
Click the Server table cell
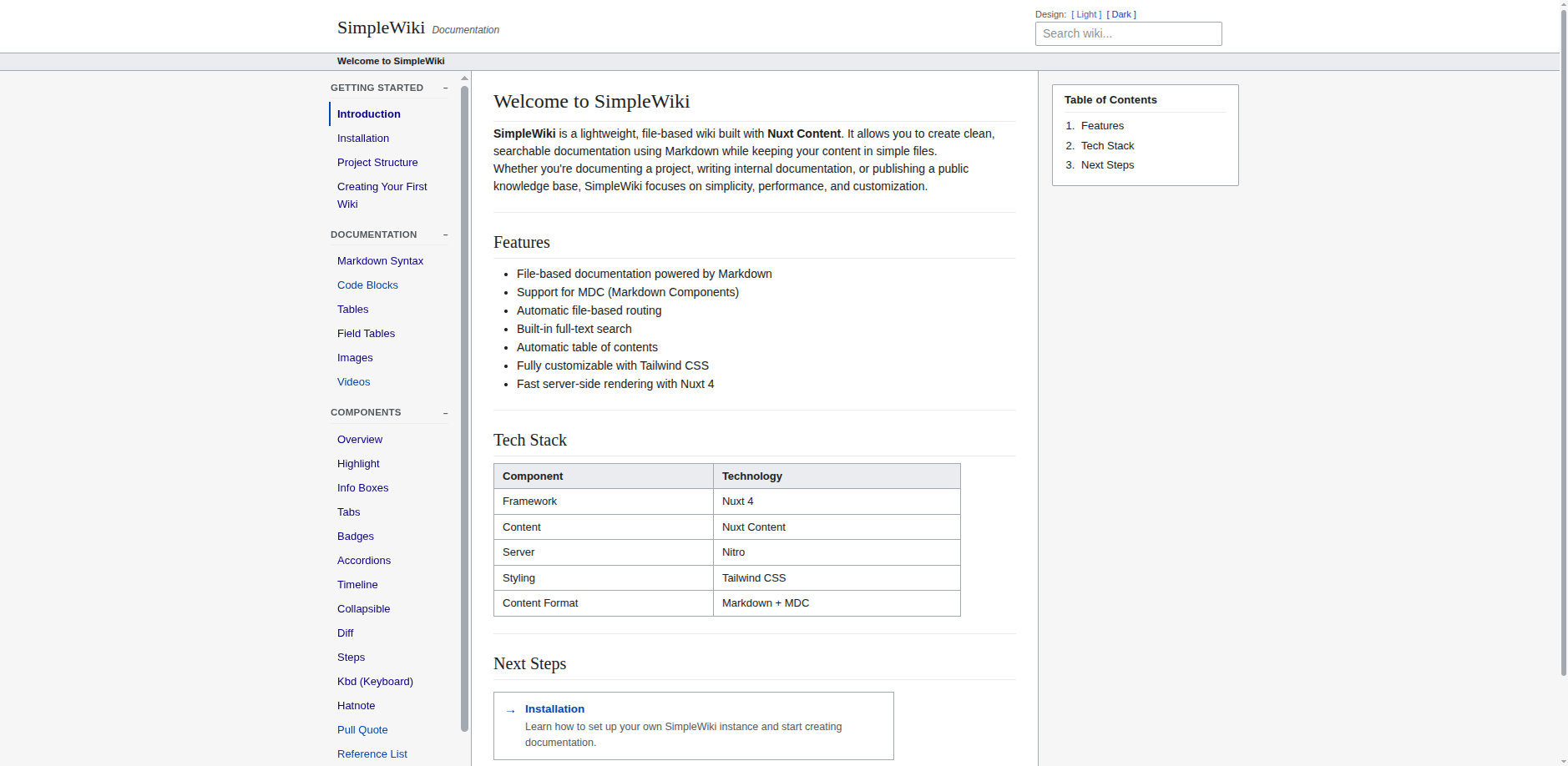tap(604, 552)
